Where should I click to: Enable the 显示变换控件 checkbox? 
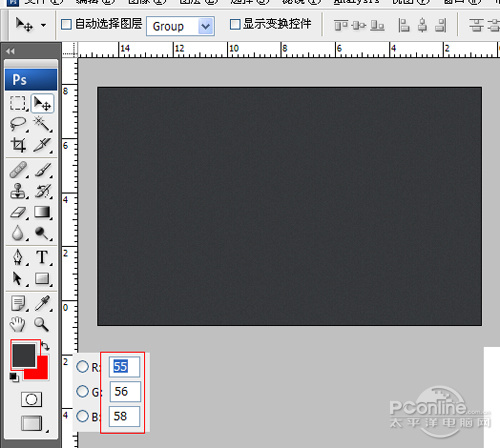(x=235, y=24)
